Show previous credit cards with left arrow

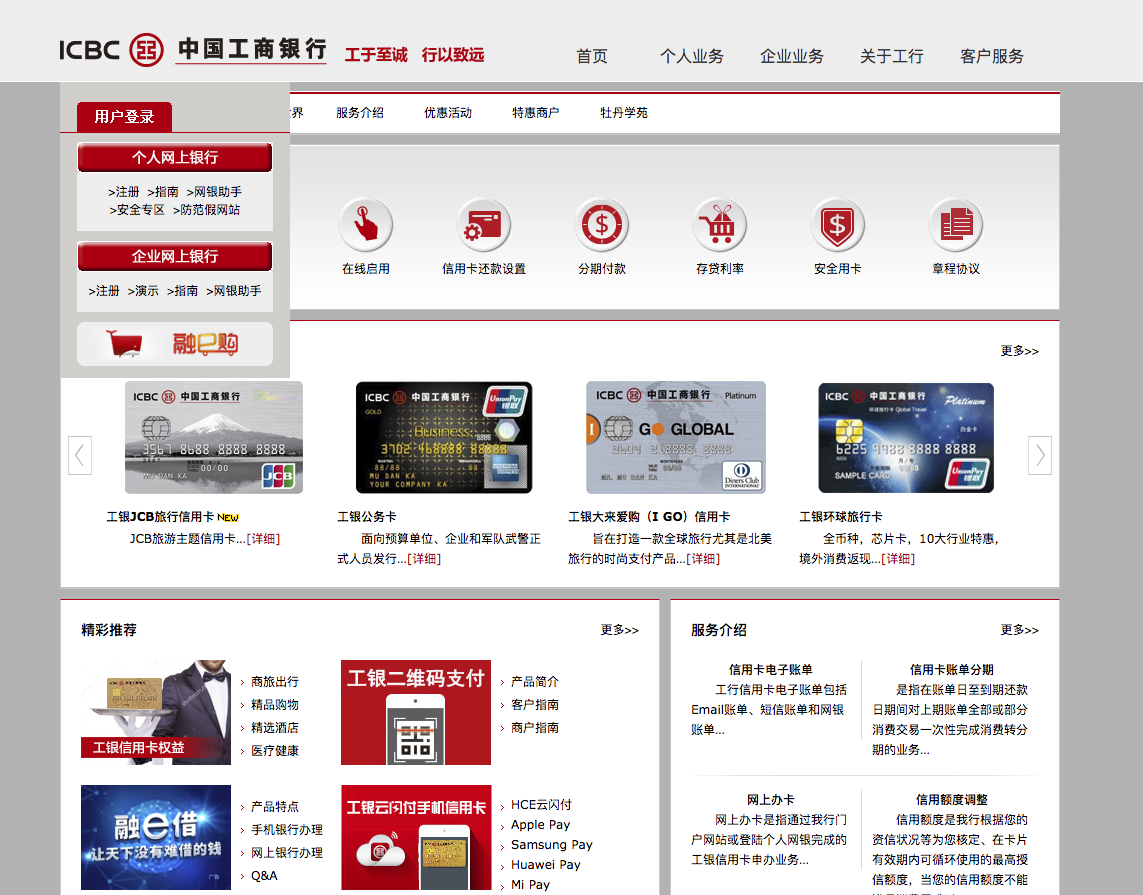click(x=79, y=456)
